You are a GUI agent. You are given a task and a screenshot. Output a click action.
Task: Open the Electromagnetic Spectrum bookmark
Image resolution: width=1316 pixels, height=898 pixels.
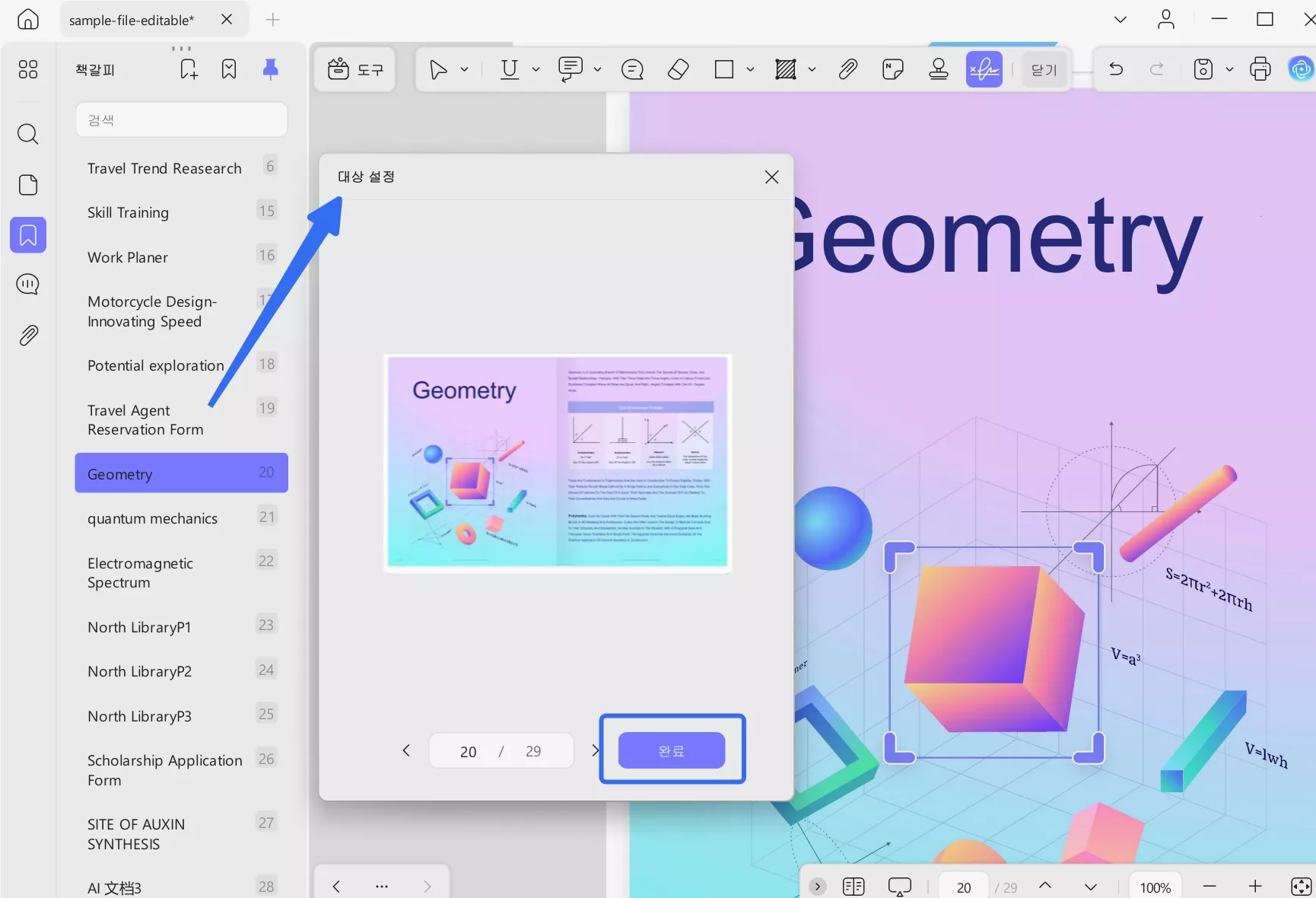[x=181, y=572]
